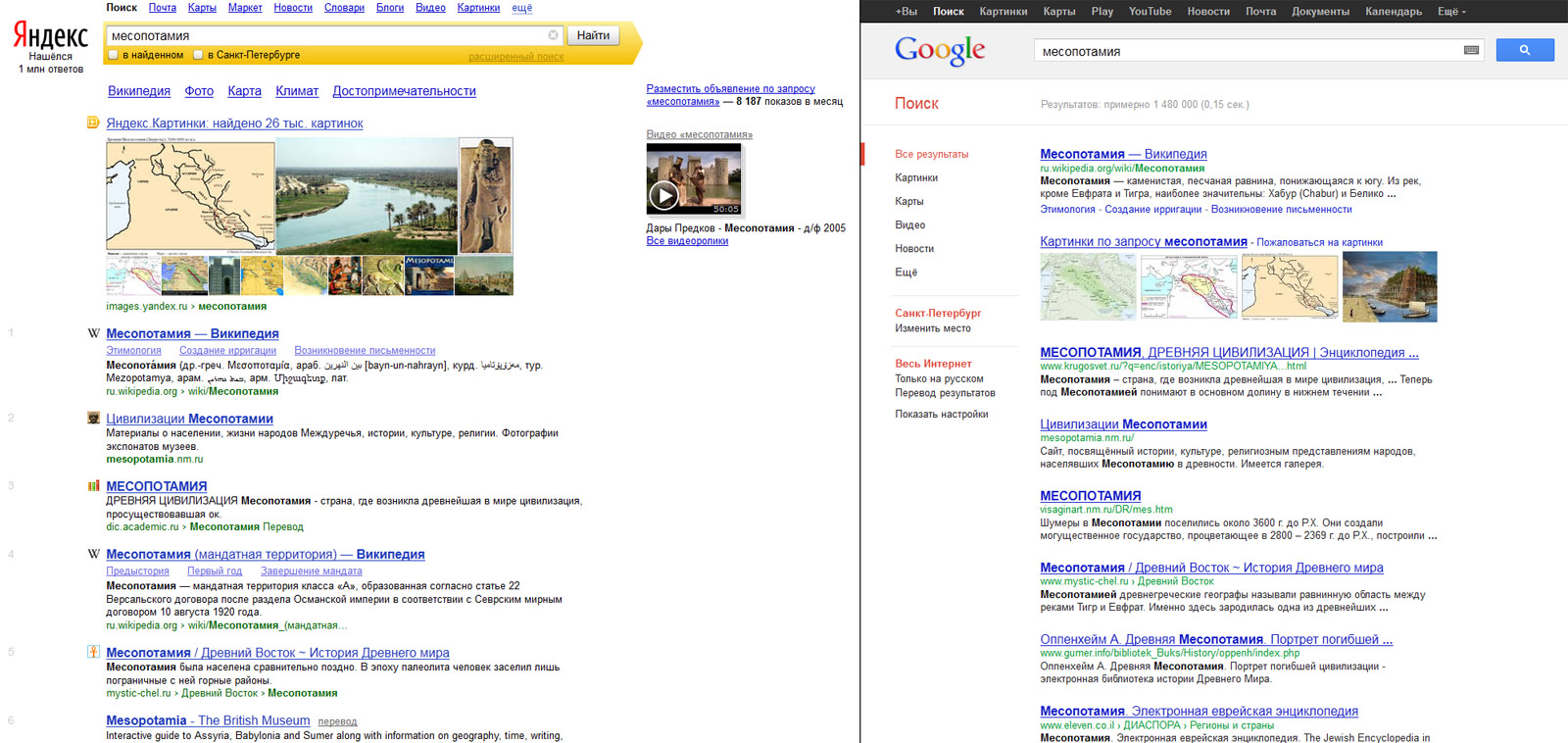Open the ziggurat painting thumbnail in Google images
The height and width of the screenshot is (743, 1568).
click(1390, 286)
